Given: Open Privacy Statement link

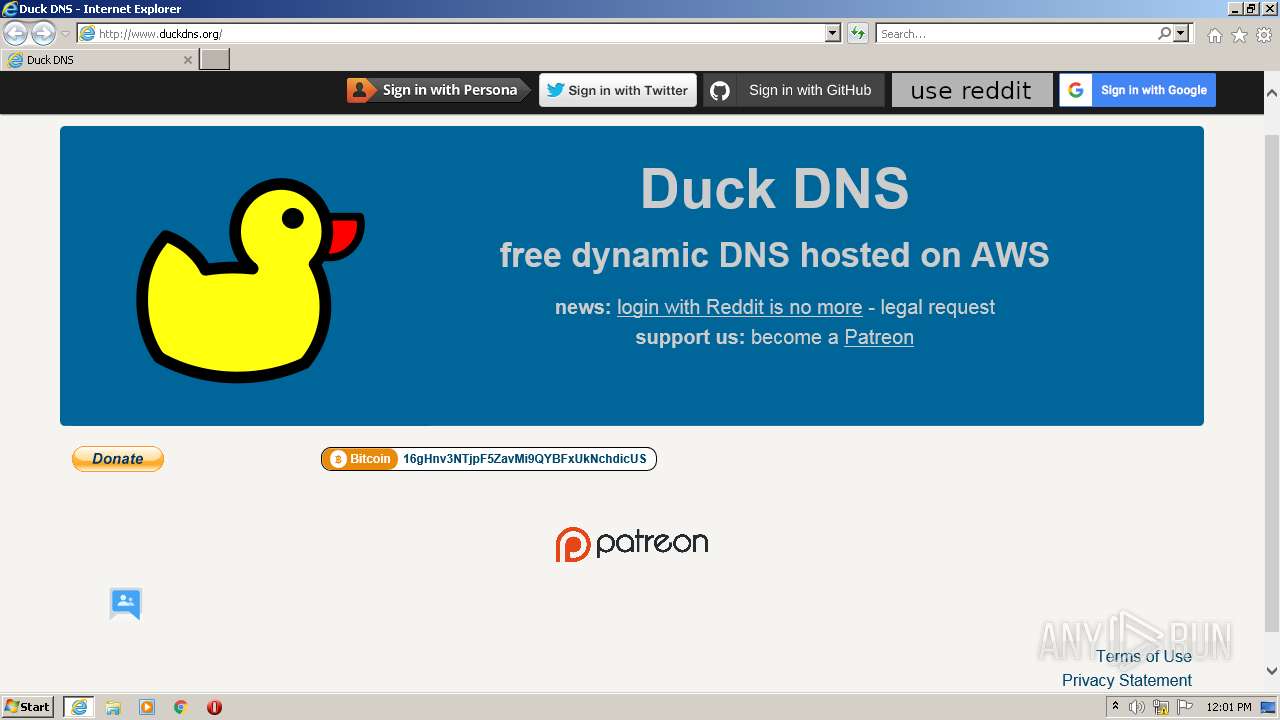Looking at the screenshot, I should click(1127, 680).
